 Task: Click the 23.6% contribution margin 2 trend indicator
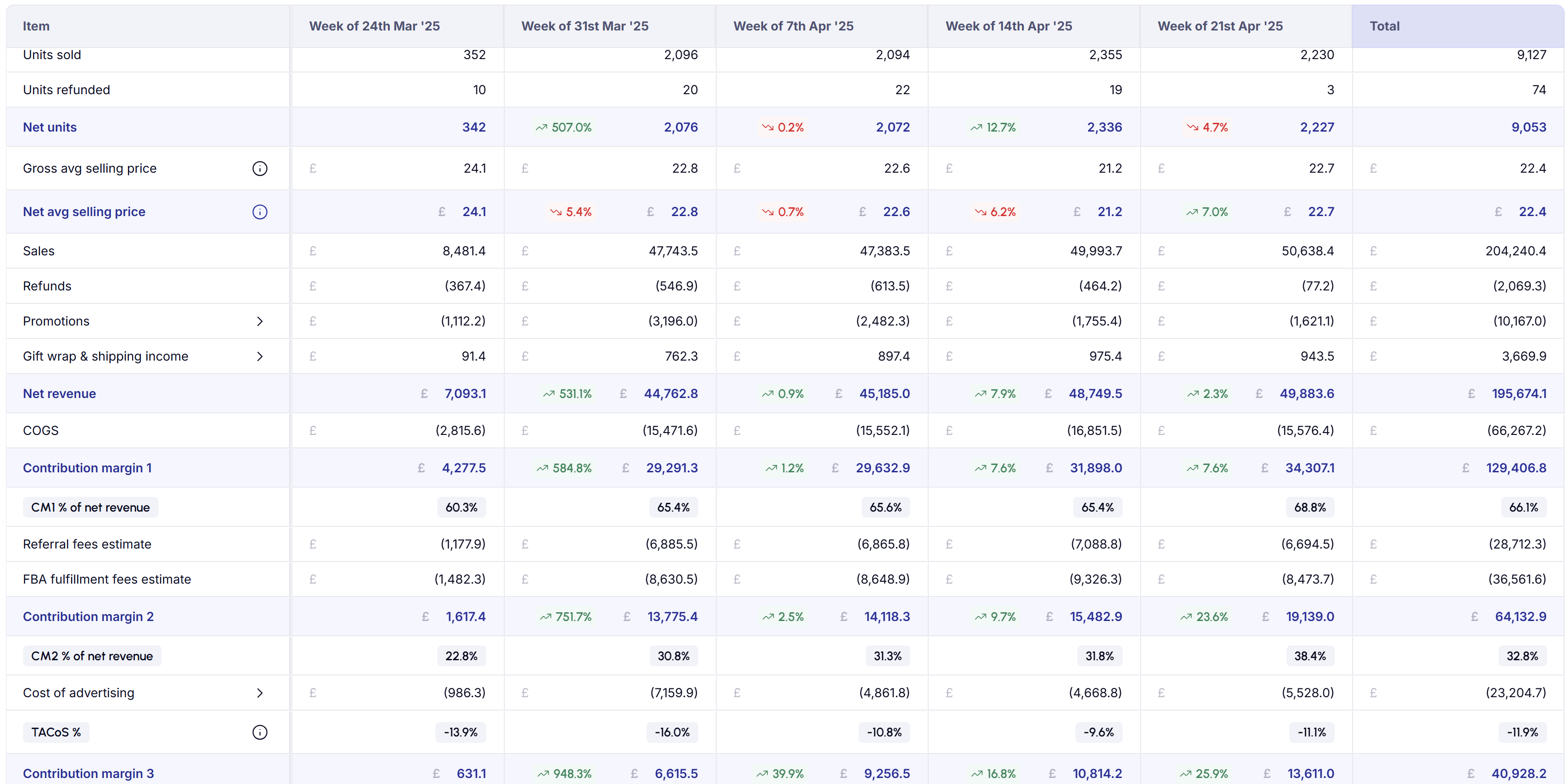click(x=1204, y=616)
